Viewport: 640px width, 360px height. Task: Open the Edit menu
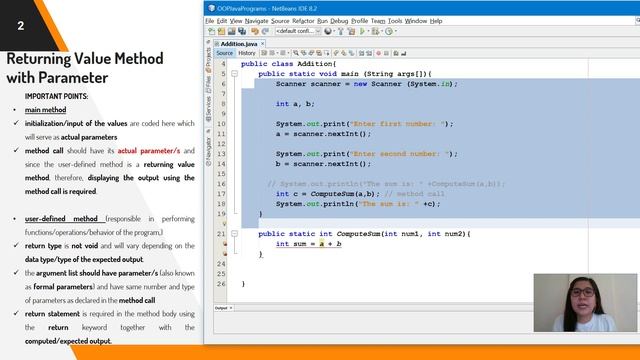coord(222,21)
